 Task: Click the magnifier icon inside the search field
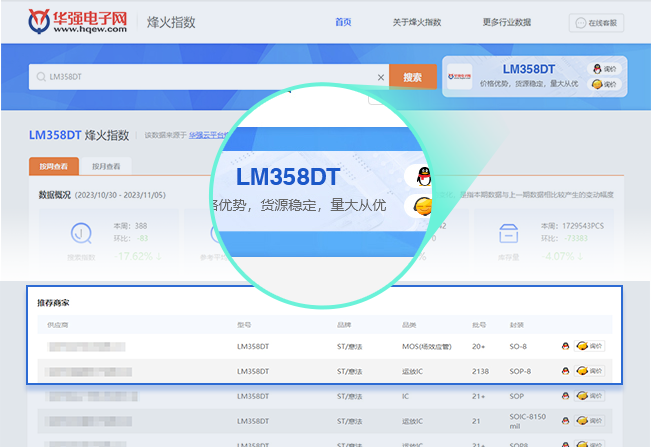click(x=40, y=77)
